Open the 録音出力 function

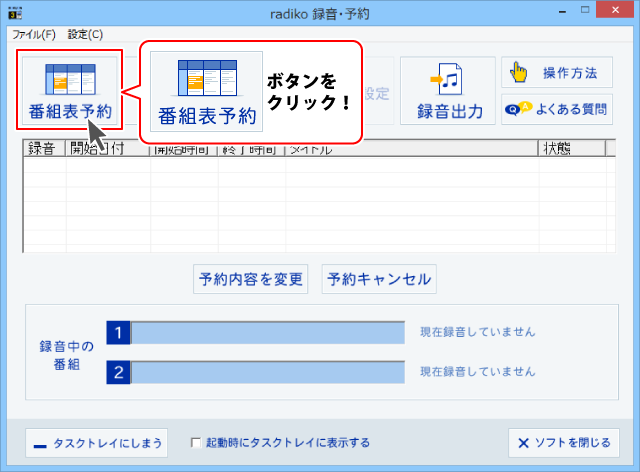tap(448, 91)
